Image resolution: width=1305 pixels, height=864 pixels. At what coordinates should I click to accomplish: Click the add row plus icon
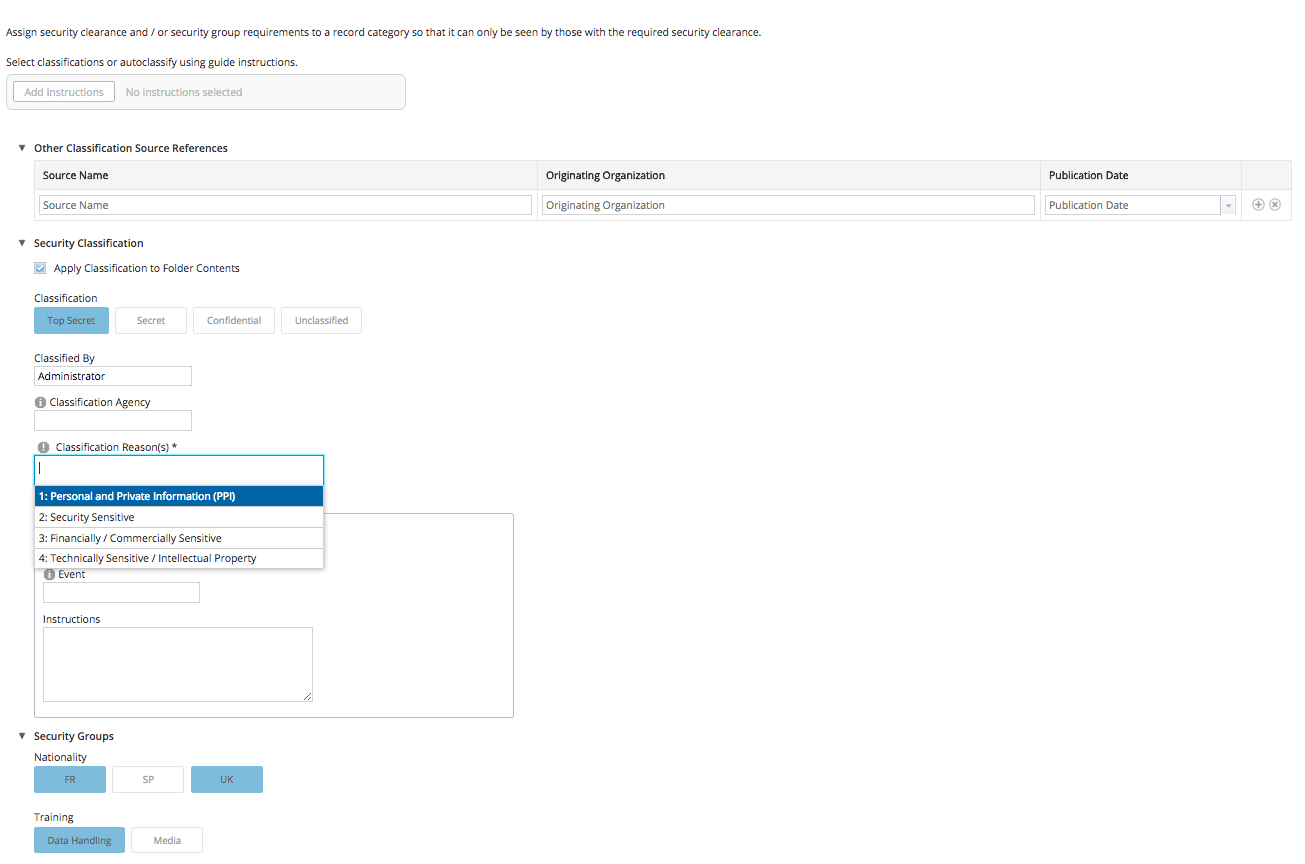pyautogui.click(x=1259, y=205)
